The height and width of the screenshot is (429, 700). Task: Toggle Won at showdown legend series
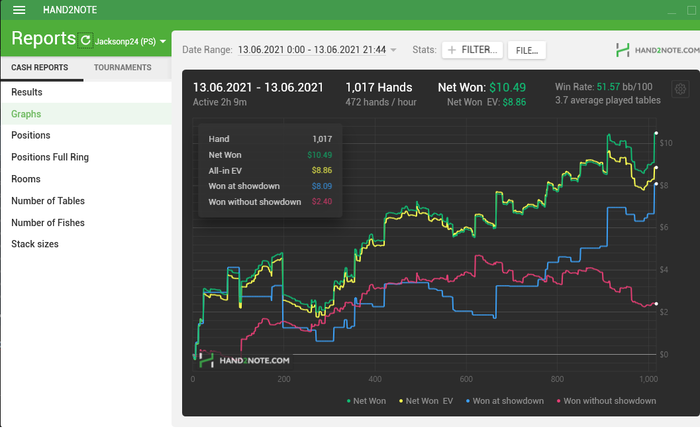504,401
